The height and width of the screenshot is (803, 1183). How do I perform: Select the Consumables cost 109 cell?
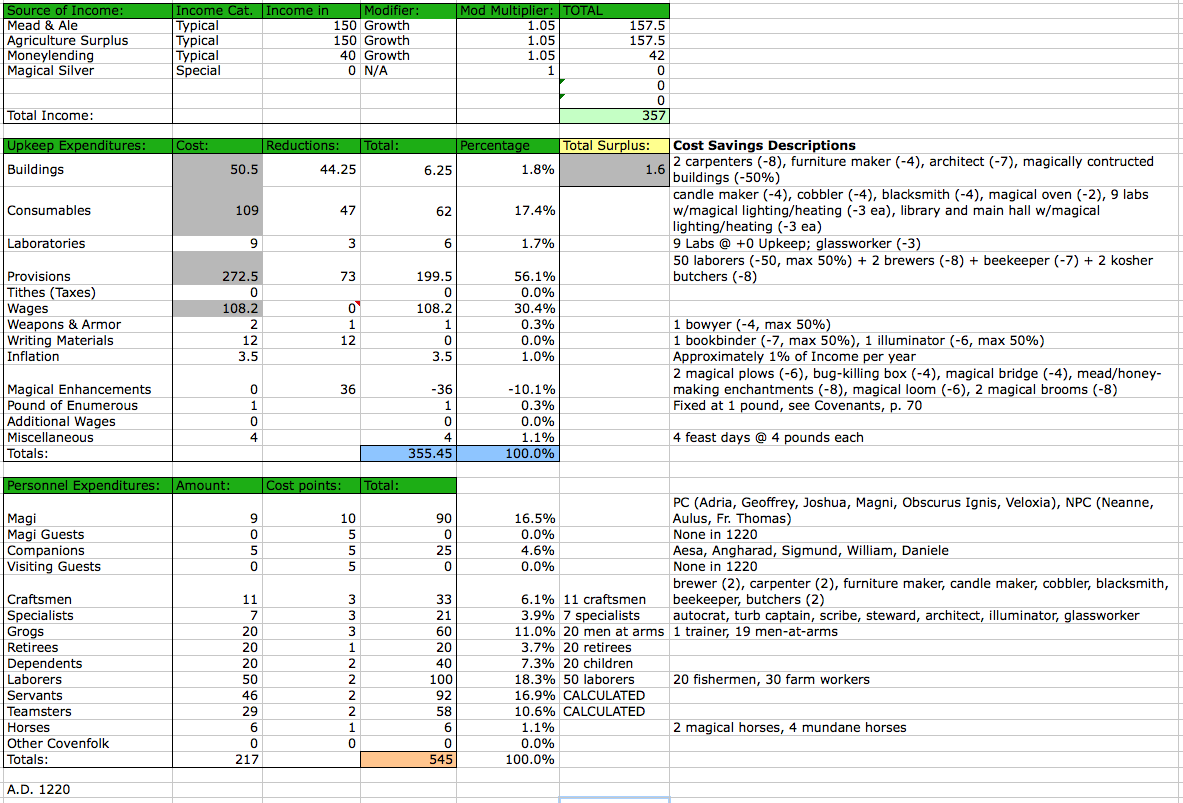click(x=218, y=211)
